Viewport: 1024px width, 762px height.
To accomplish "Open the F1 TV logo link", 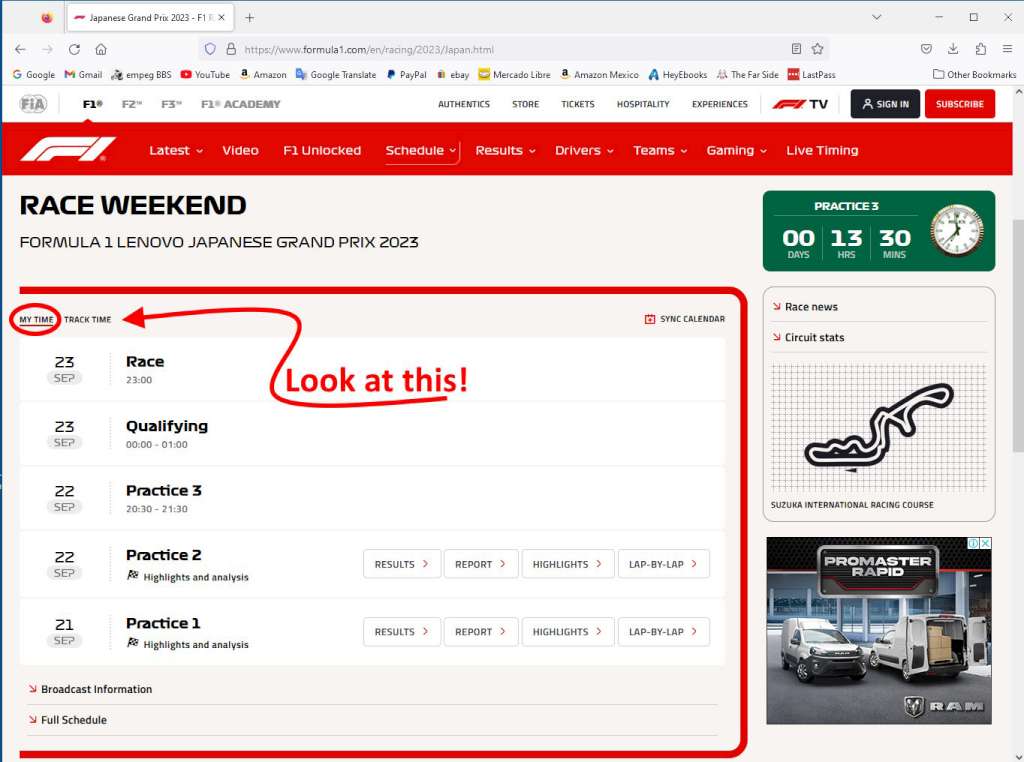I will (800, 104).
